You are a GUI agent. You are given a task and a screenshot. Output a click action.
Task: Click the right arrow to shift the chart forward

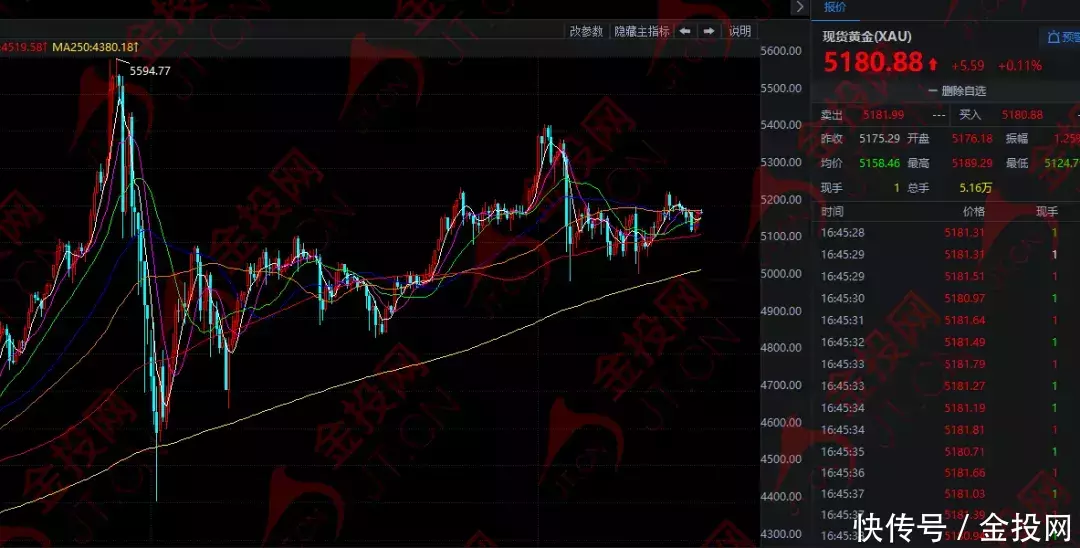coord(708,31)
